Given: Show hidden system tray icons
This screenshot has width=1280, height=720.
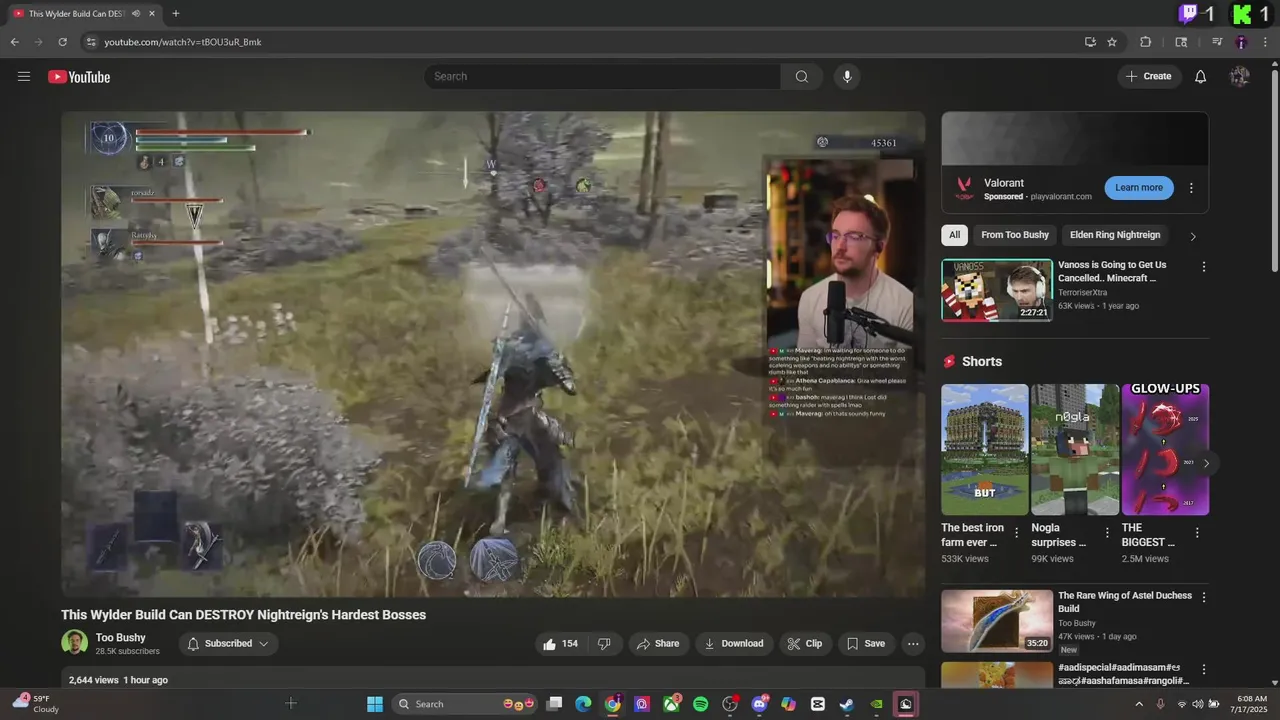Looking at the screenshot, I should [1139, 704].
